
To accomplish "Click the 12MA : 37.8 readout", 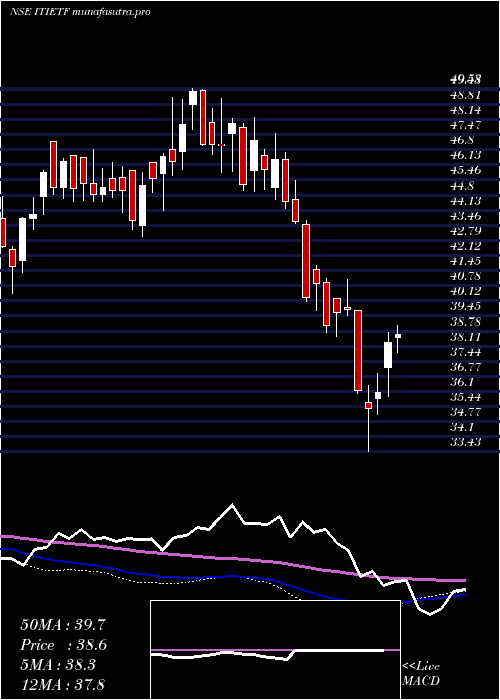I will tap(62, 685).
